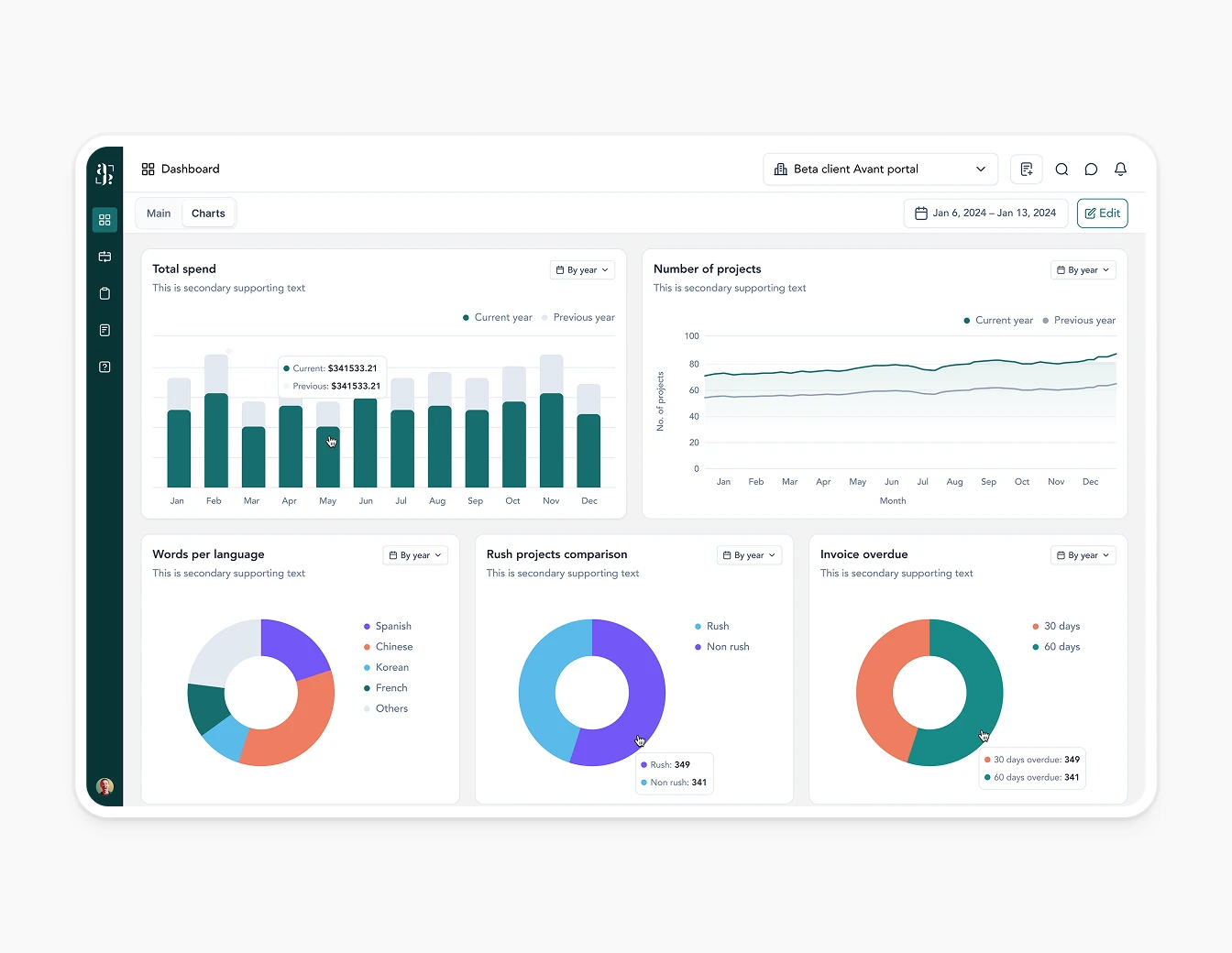Open the documents icon in the sidebar

(104, 330)
